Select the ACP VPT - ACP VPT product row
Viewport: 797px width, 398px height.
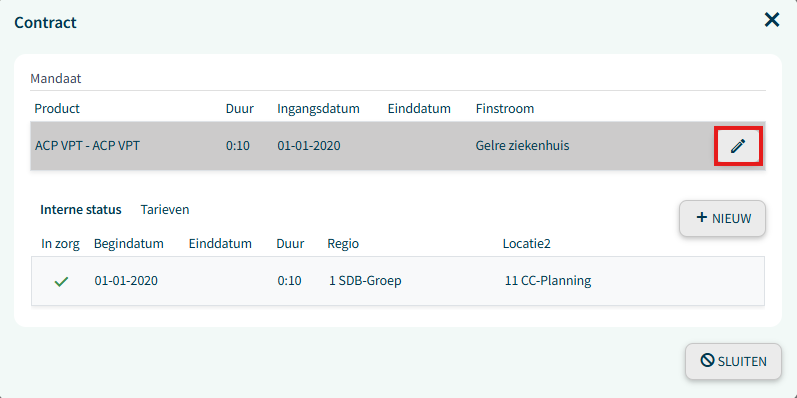397,146
